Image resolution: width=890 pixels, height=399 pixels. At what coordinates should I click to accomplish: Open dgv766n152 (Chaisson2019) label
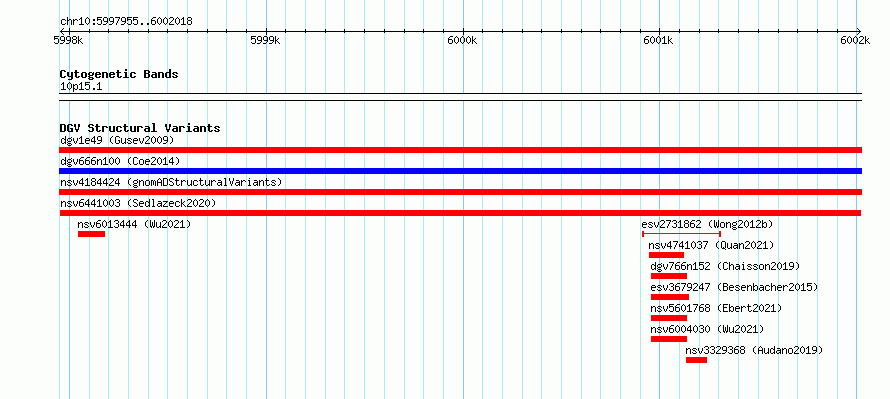tap(725, 266)
